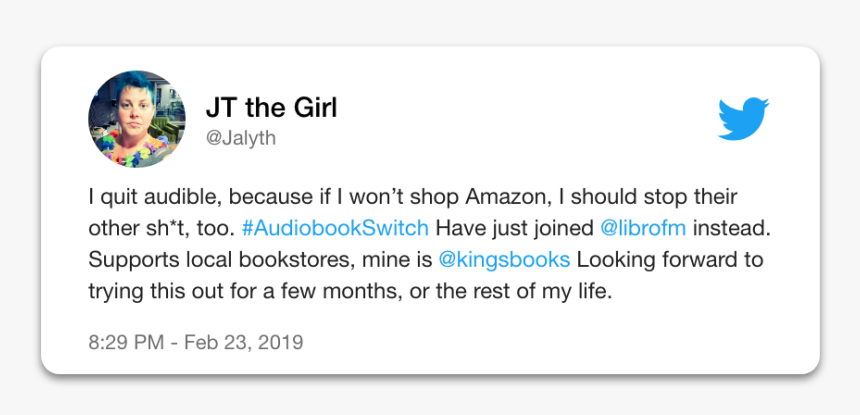The image size is (860, 415).
Task: Open JT the Girl's profile picture
Action: pos(137,119)
